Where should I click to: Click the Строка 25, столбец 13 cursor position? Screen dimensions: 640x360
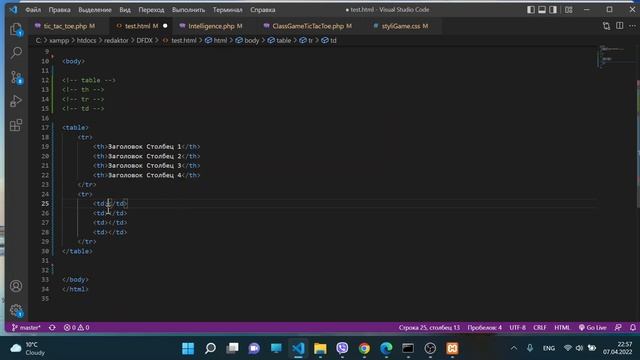[429, 328]
